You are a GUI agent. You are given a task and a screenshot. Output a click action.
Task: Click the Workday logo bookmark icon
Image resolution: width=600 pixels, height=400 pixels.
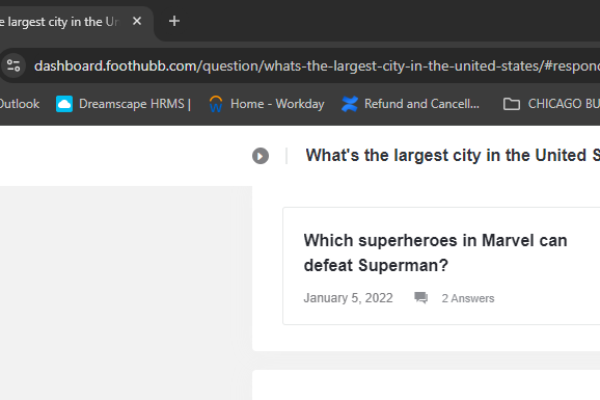(x=215, y=103)
